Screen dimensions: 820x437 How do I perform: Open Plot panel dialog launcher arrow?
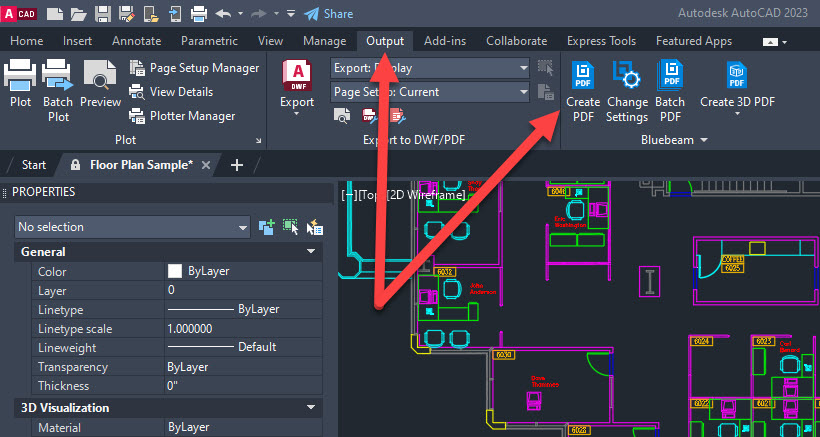pos(258,141)
